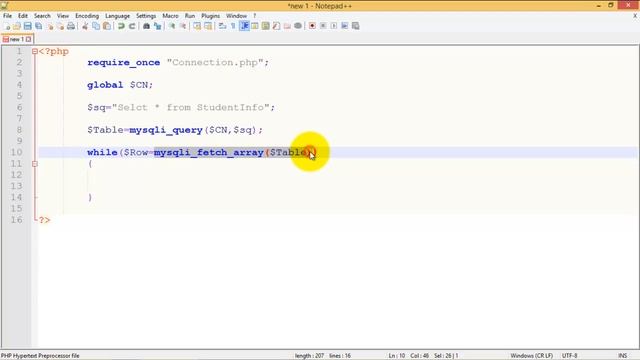Click the while keyword on line 10

tap(102, 152)
